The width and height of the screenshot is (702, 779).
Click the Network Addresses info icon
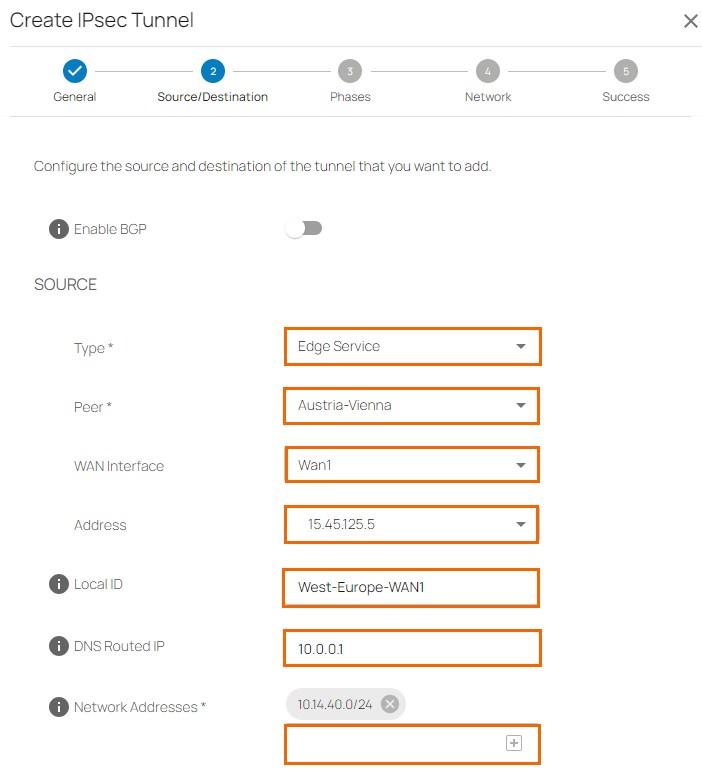[59, 707]
